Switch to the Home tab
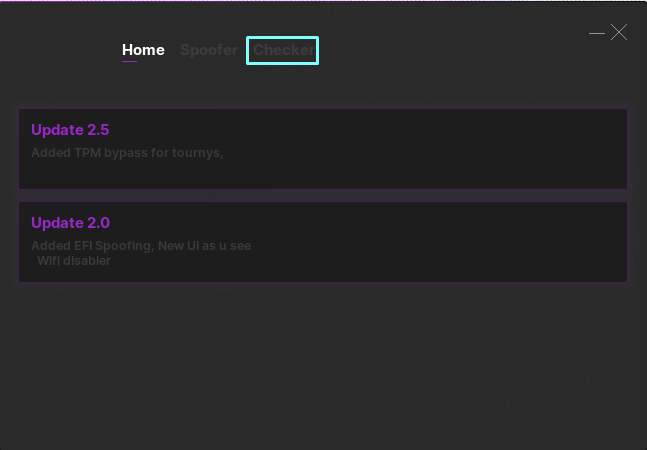The height and width of the screenshot is (450, 647). pyautogui.click(x=143, y=50)
